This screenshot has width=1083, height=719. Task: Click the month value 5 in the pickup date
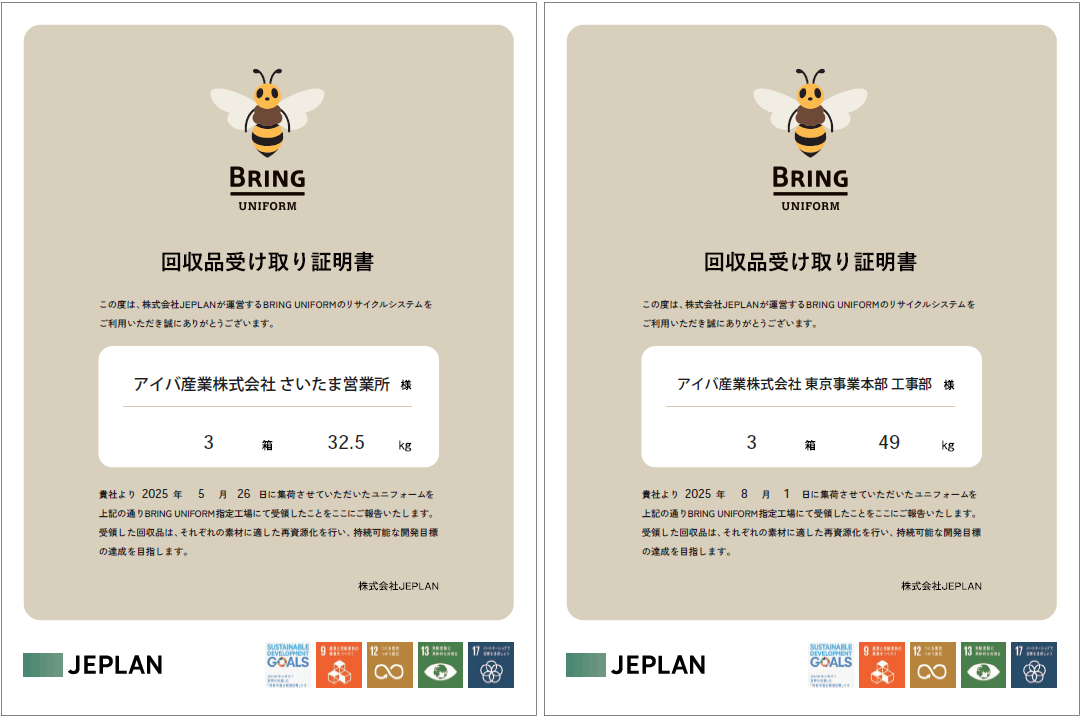tap(202, 494)
